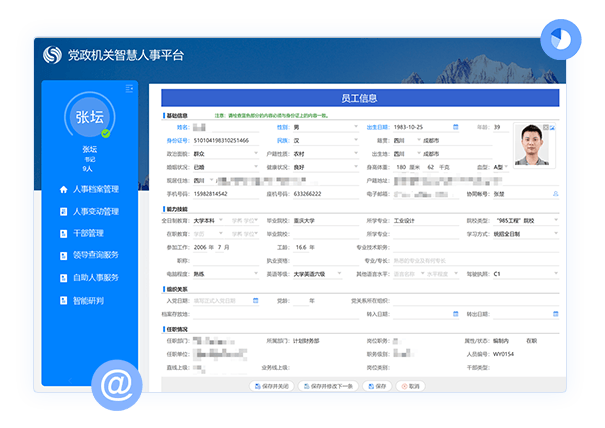Click the 张坛 user avatar circle
Viewport: 605px width, 428px height.
point(87,117)
